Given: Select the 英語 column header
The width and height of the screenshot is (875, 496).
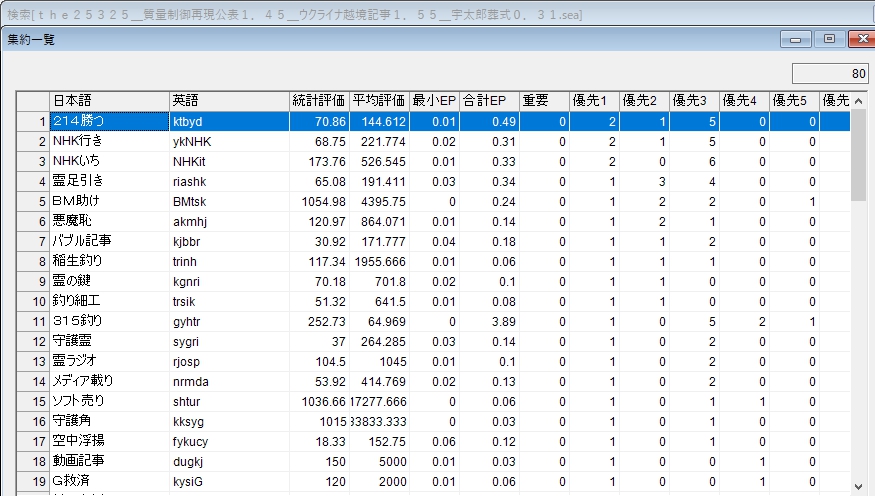Looking at the screenshot, I should (x=229, y=101).
